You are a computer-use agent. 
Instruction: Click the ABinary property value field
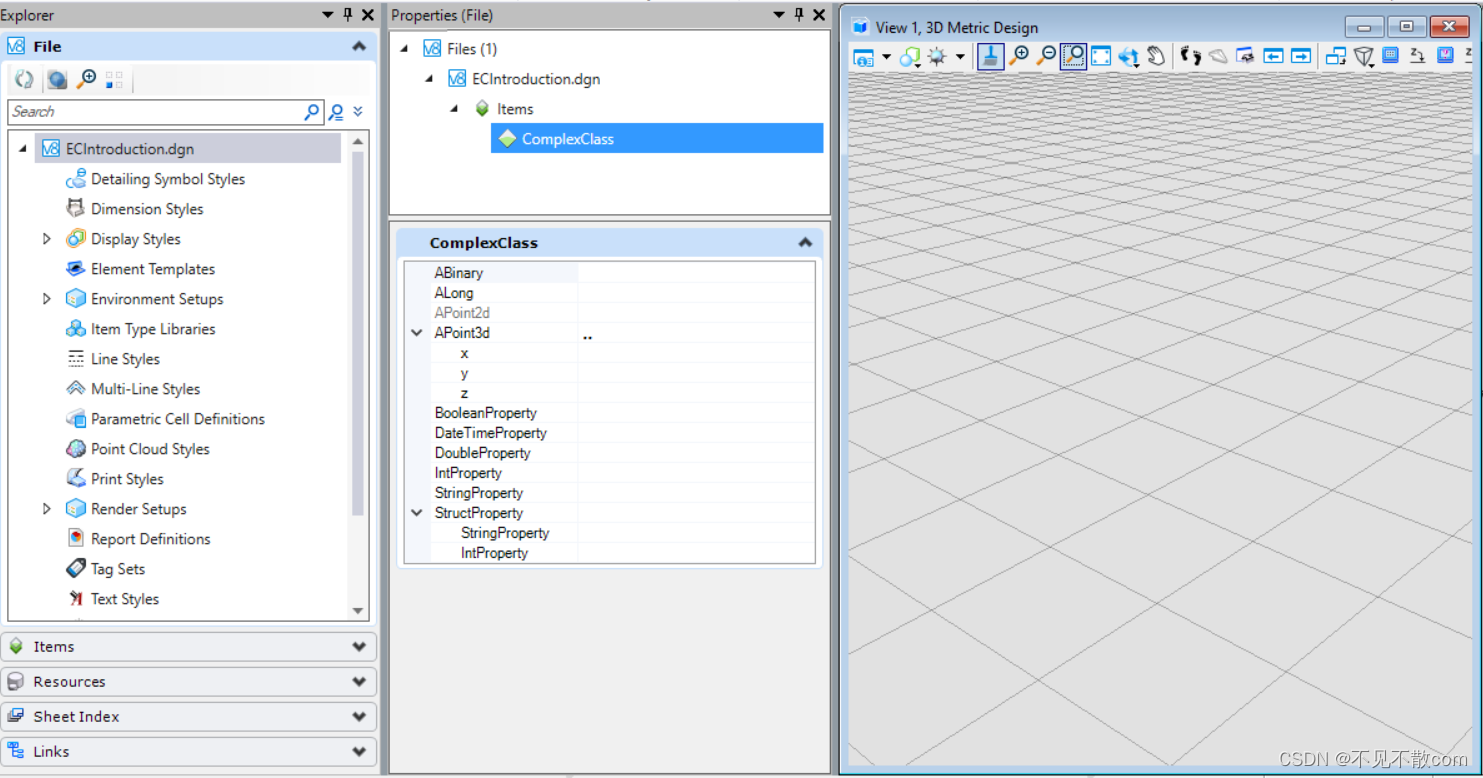(x=696, y=273)
